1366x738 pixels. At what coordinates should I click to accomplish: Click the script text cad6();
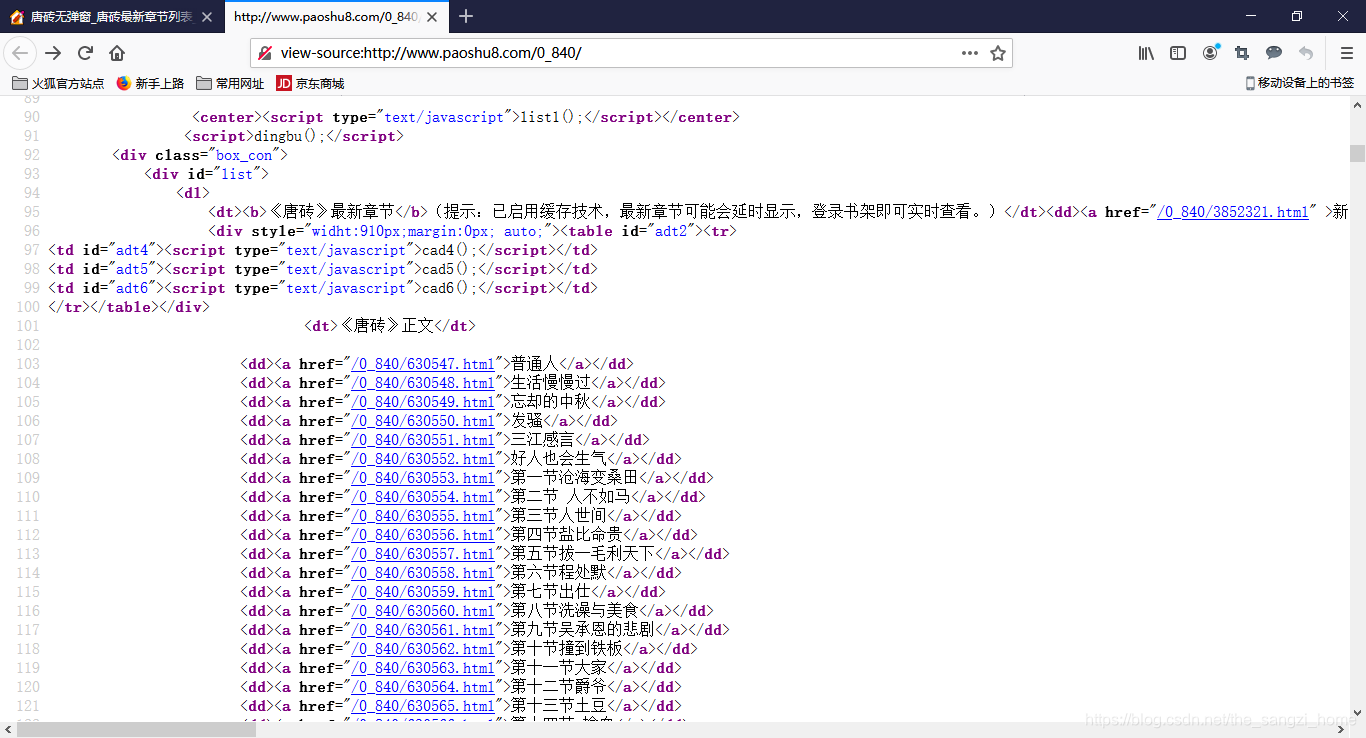point(453,288)
